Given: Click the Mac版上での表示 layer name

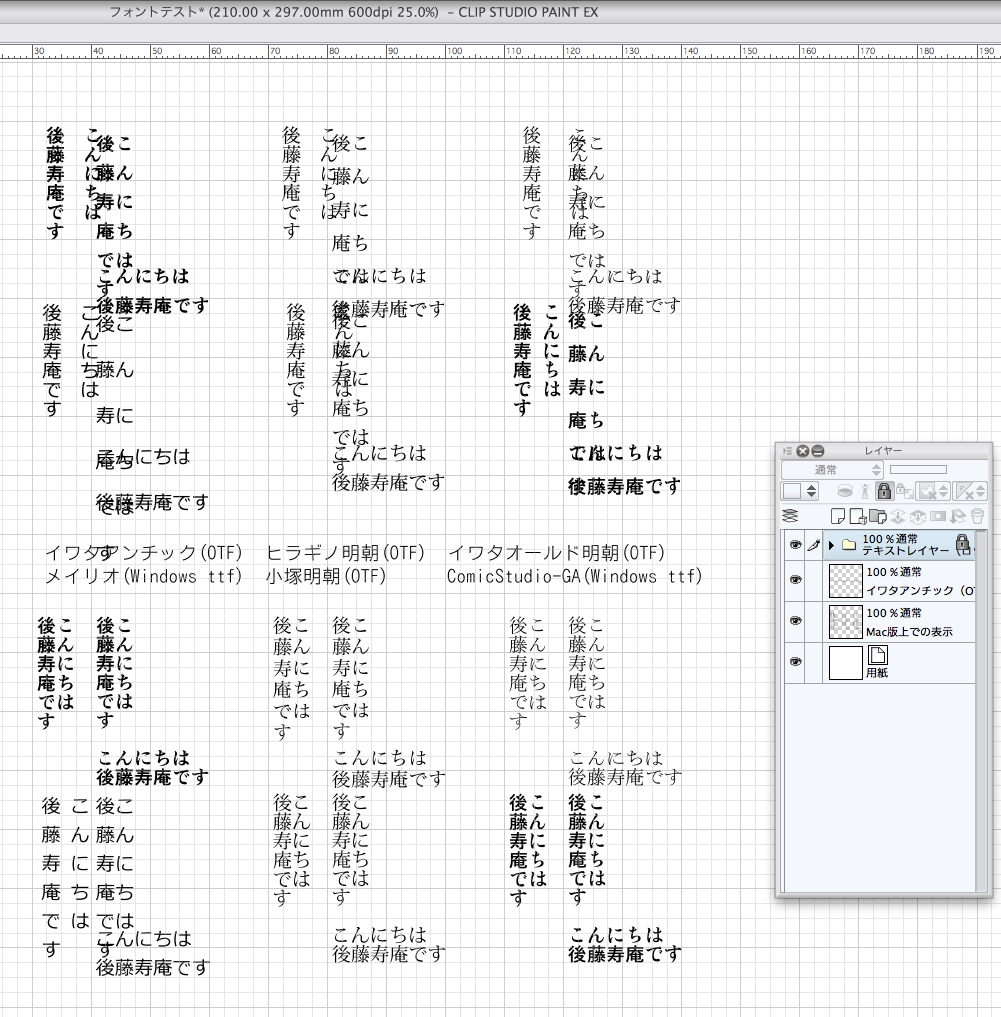Looking at the screenshot, I should 909,631.
